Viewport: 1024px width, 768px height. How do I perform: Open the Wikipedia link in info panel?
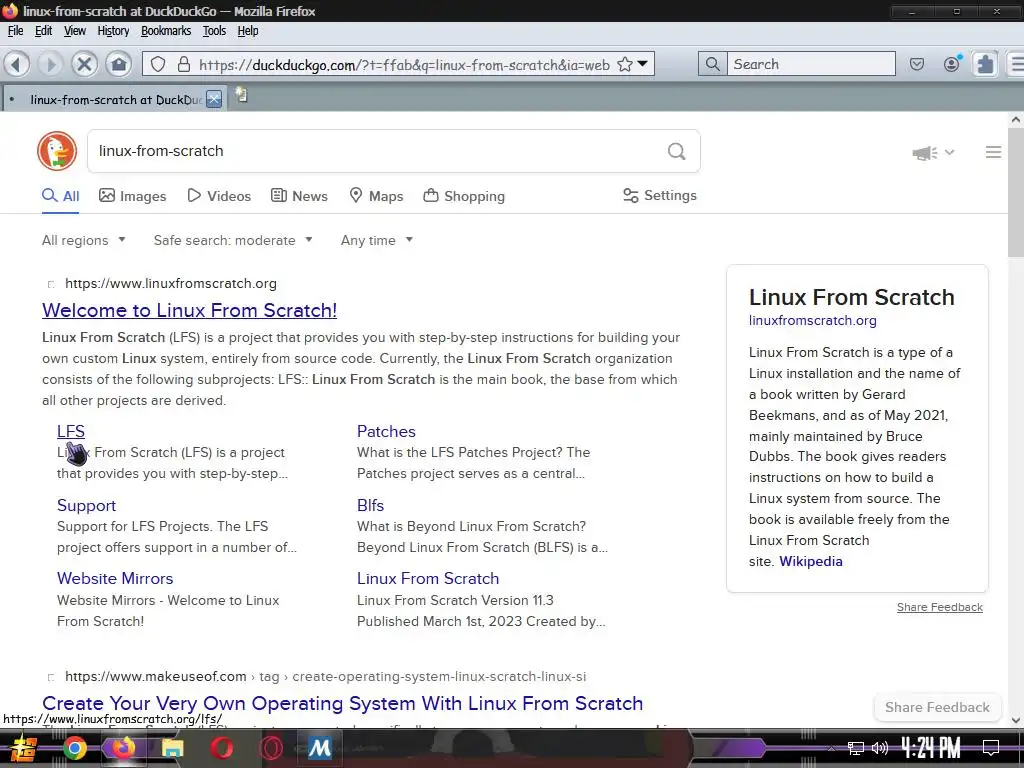click(810, 562)
